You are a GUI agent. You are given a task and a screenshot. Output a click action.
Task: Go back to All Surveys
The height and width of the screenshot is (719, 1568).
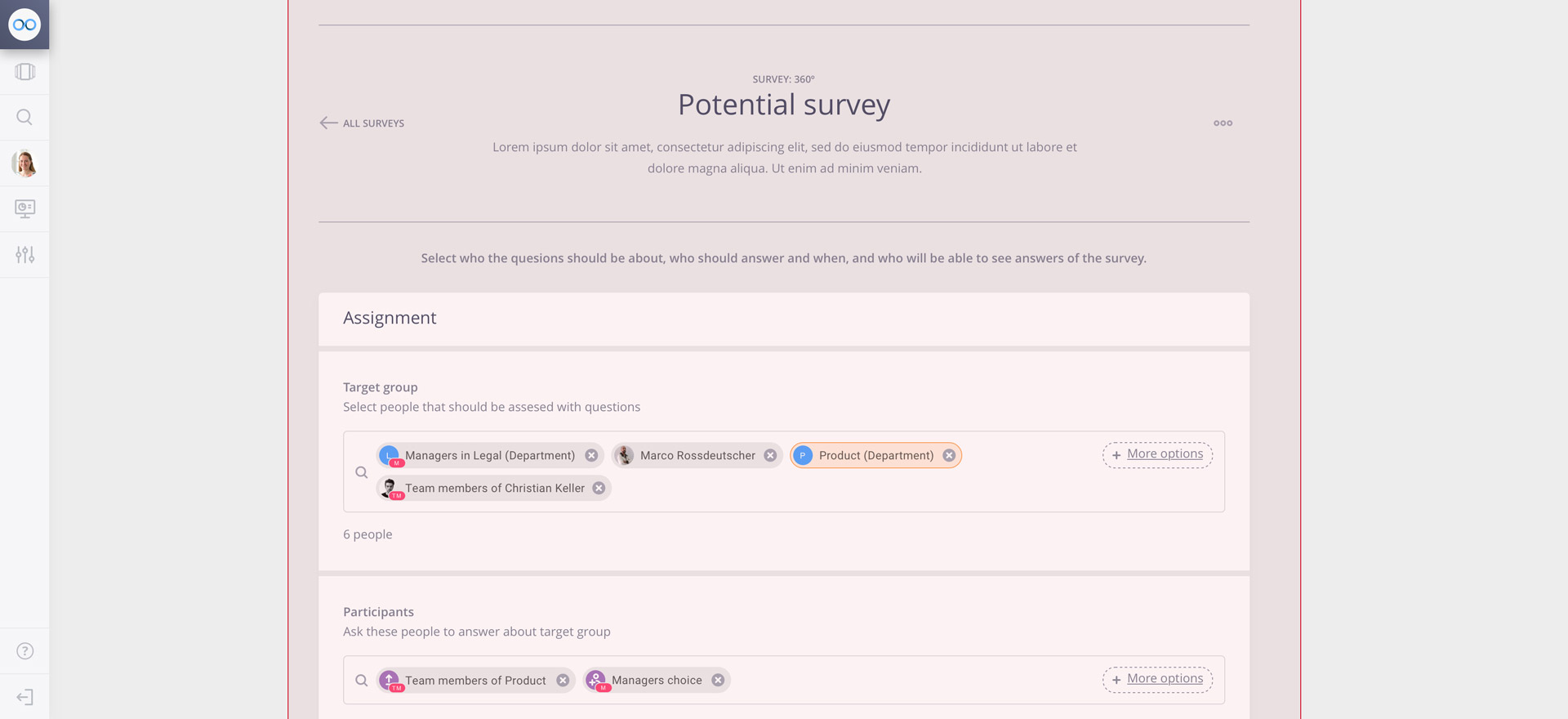[362, 123]
